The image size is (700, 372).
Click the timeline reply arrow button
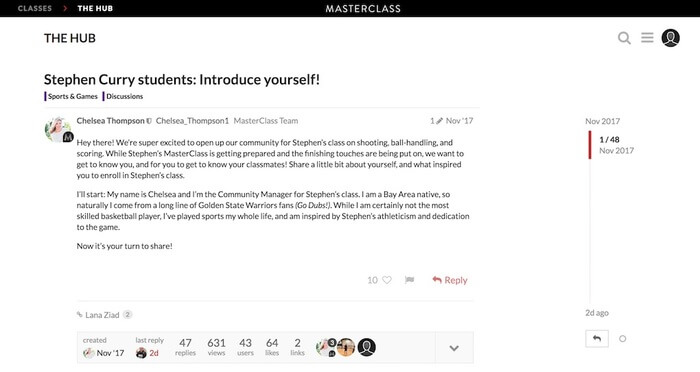click(x=596, y=339)
